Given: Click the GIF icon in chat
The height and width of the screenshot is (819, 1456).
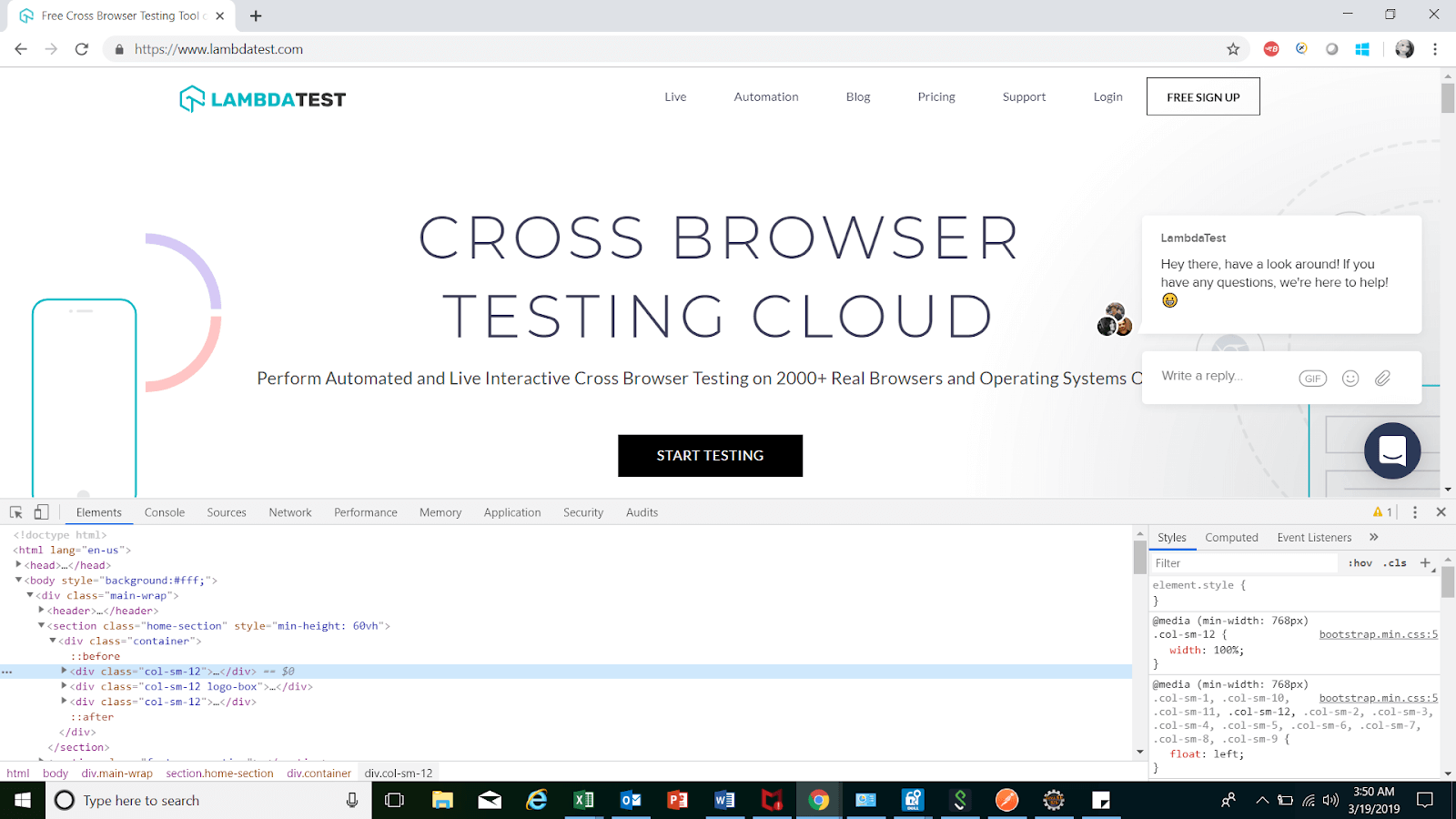Looking at the screenshot, I should 1312,379.
